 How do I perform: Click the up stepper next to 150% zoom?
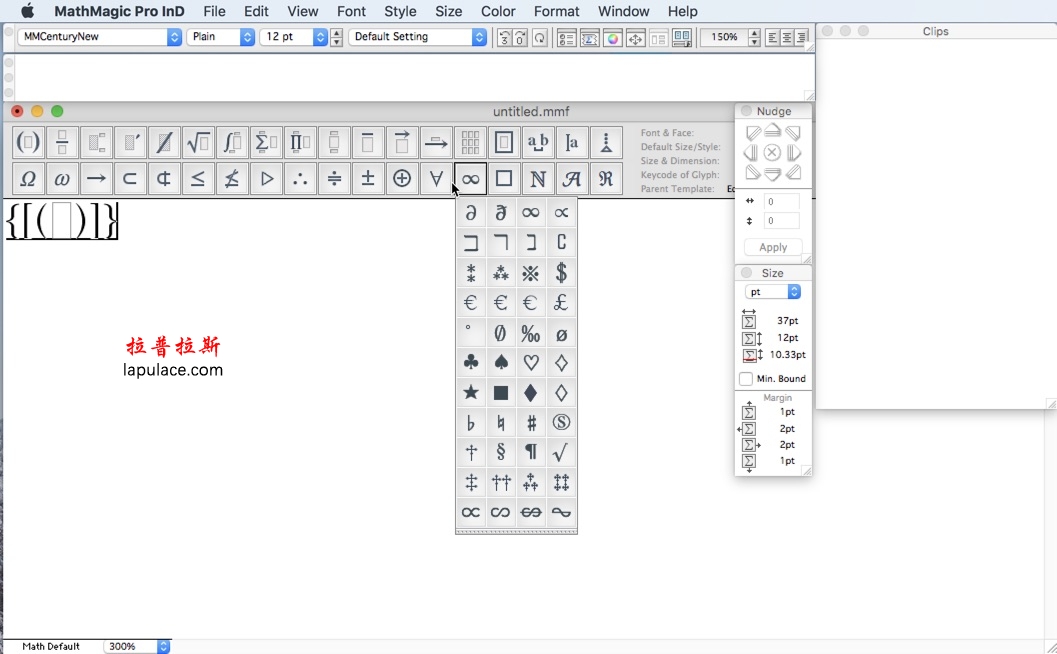pyautogui.click(x=752, y=32)
